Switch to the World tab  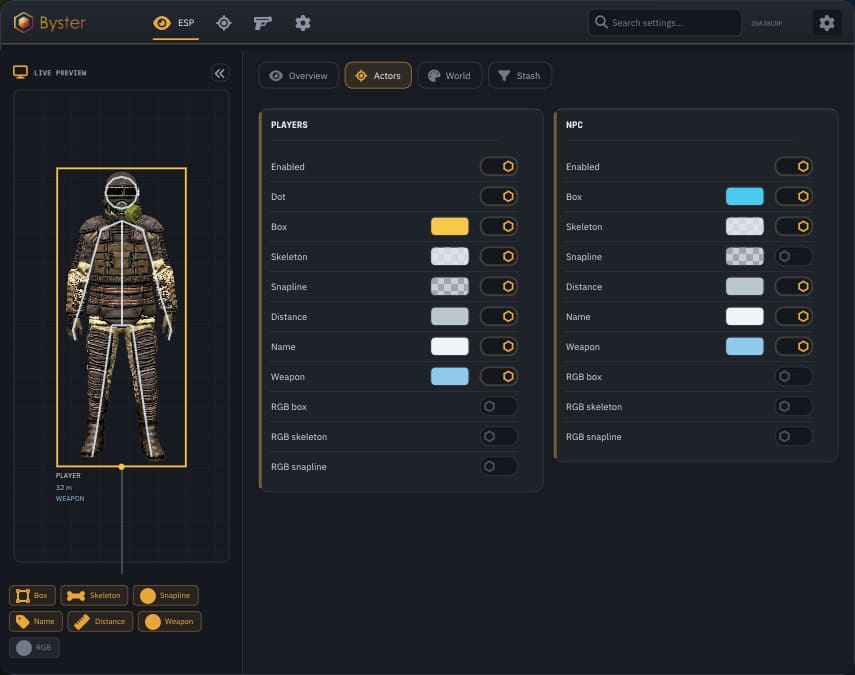[x=449, y=75]
